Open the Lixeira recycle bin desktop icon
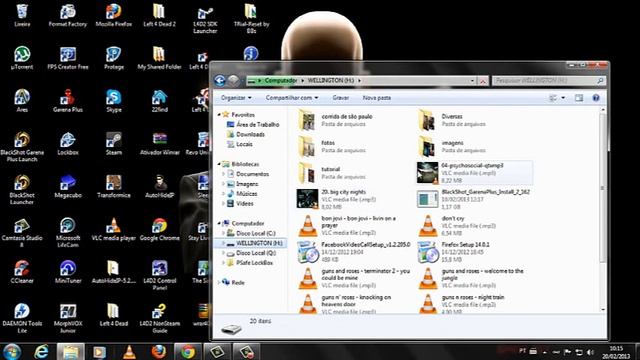640x360 pixels. click(x=22, y=16)
